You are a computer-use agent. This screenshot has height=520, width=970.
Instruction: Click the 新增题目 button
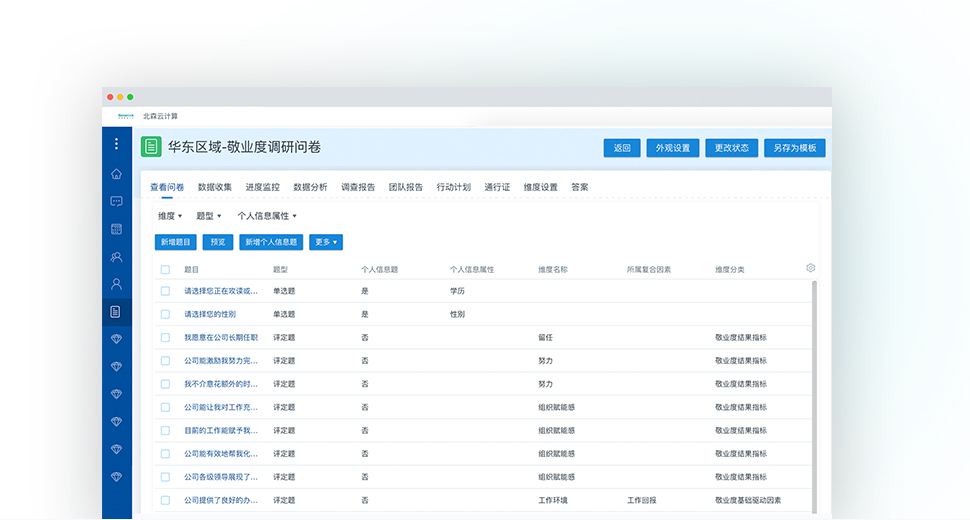coord(176,242)
